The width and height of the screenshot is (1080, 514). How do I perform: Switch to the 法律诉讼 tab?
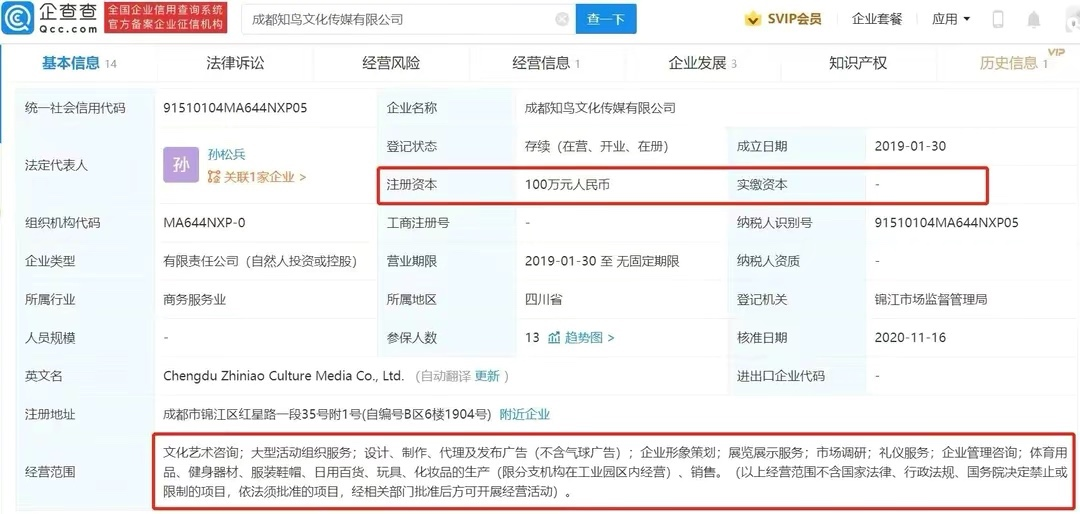(x=235, y=63)
